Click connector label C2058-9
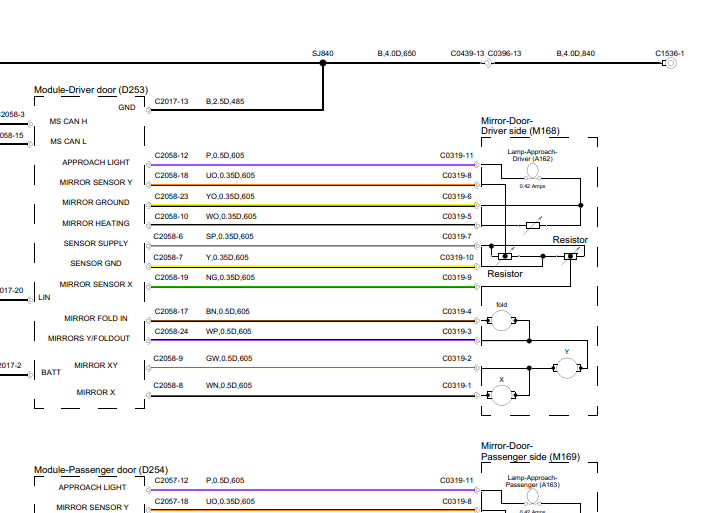The image size is (710, 513). (x=168, y=358)
